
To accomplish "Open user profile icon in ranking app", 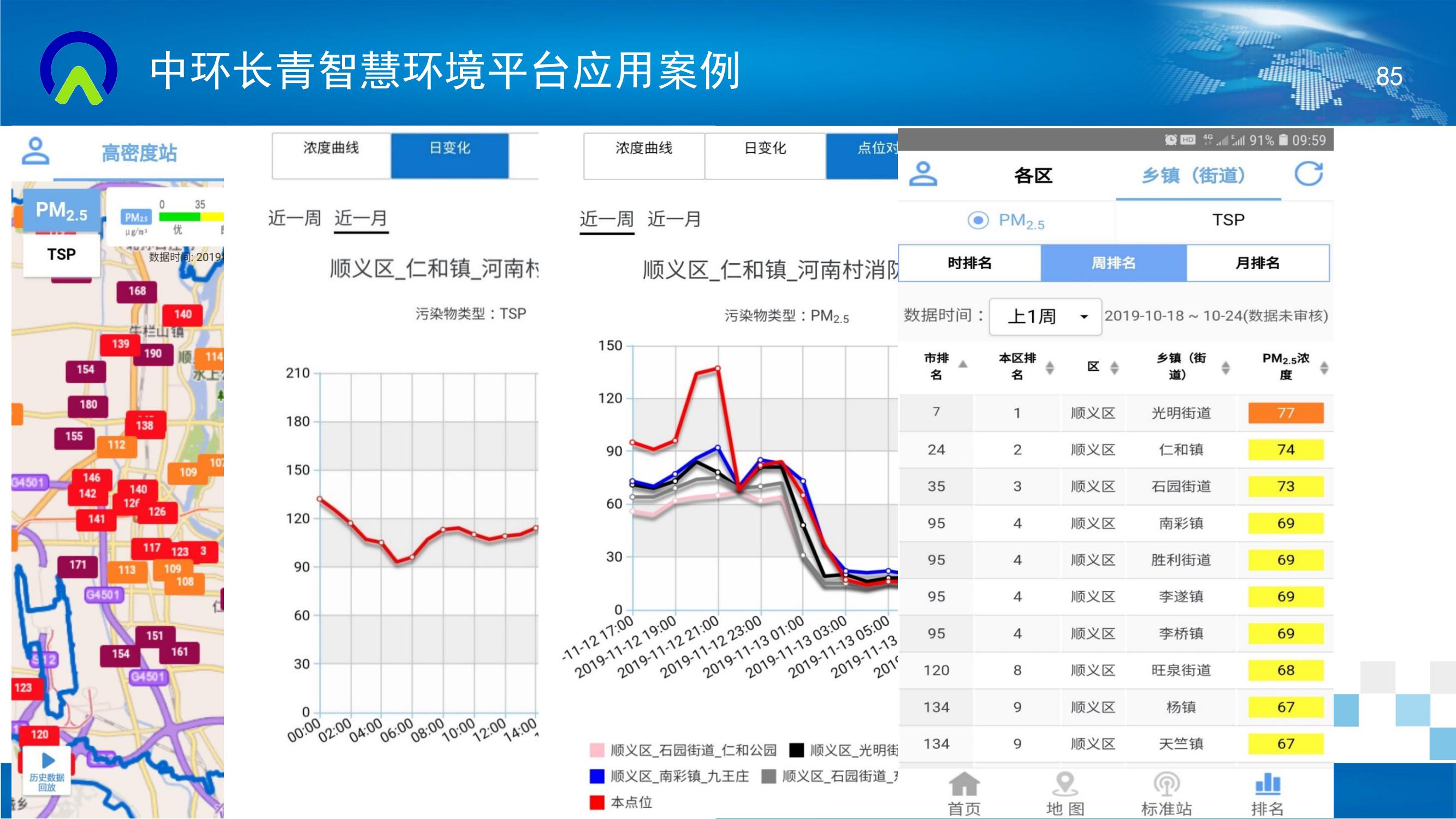I will [x=923, y=174].
